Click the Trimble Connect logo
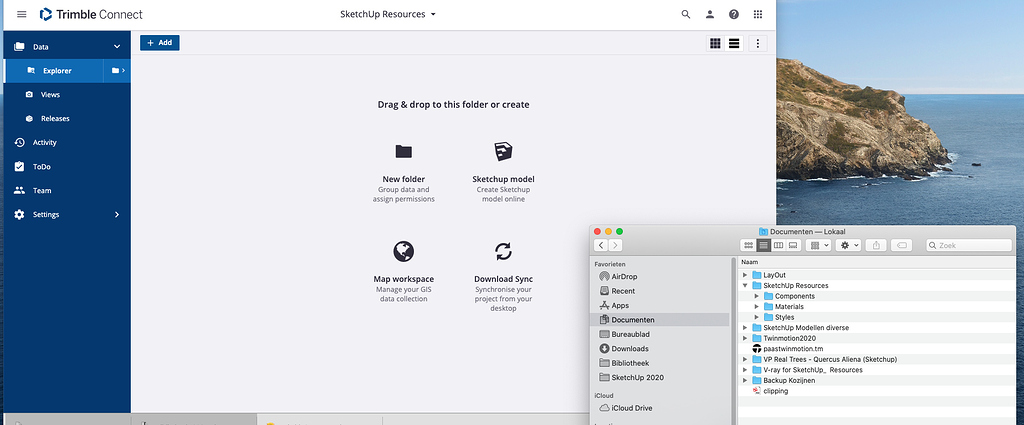This screenshot has width=1024, height=425. [91, 14]
